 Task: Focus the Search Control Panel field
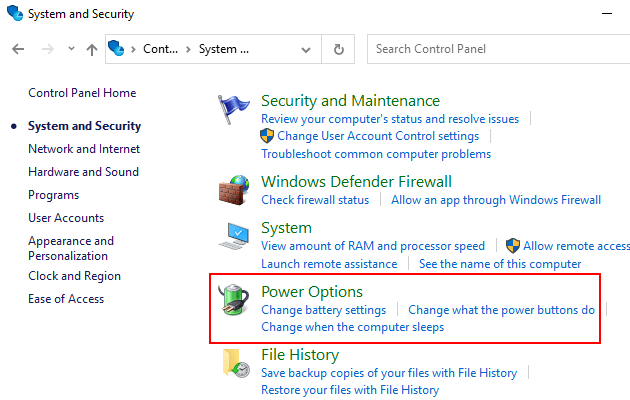coord(498,49)
